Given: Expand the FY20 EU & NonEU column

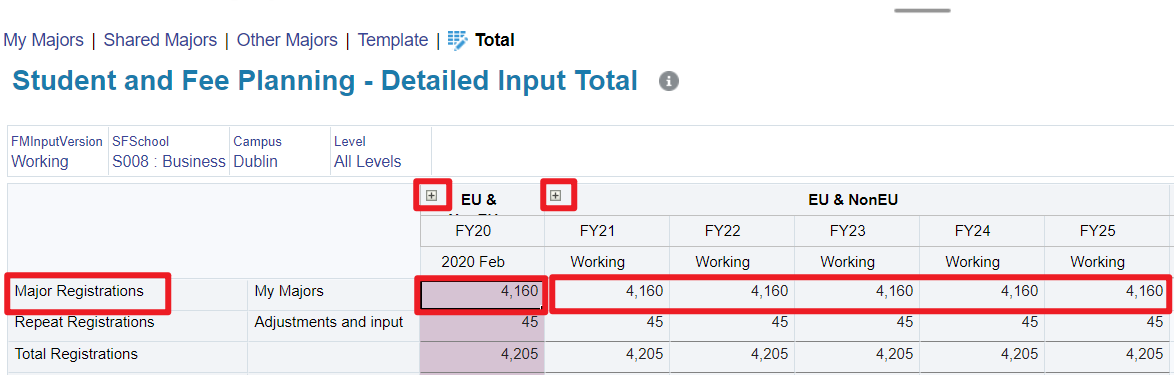Looking at the screenshot, I should tap(431, 195).
